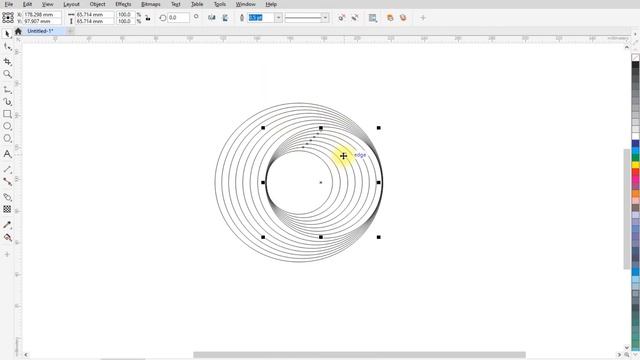Switch to the Untitled-1 document tab
The height and width of the screenshot is (360, 640).
[40, 31]
